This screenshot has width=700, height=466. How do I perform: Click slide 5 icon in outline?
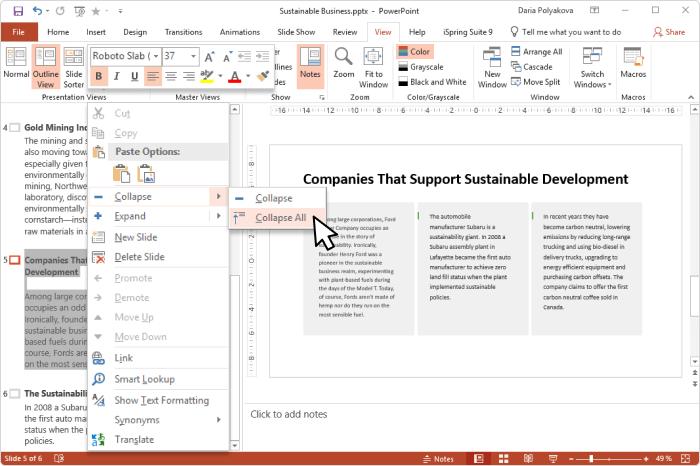click(x=15, y=260)
